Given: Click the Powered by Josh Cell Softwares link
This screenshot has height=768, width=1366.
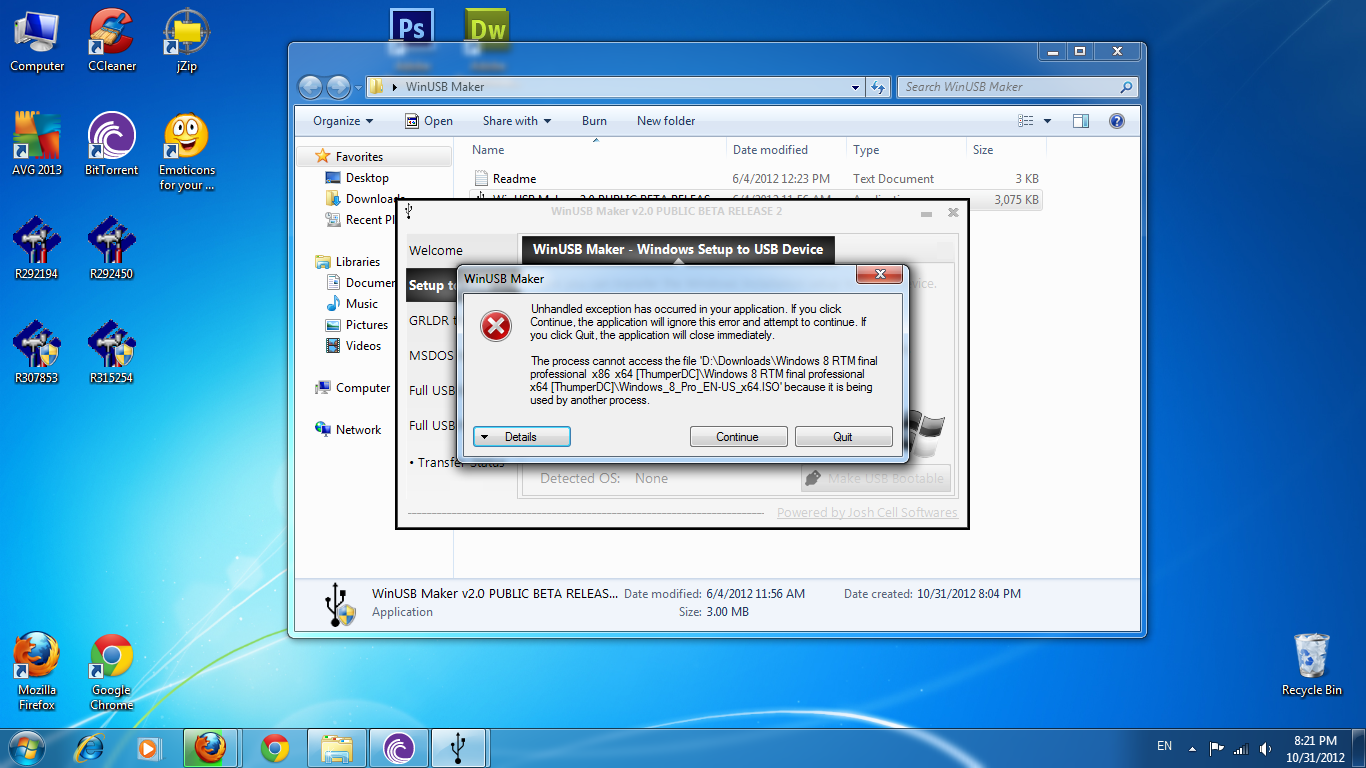Looking at the screenshot, I should [x=867, y=513].
